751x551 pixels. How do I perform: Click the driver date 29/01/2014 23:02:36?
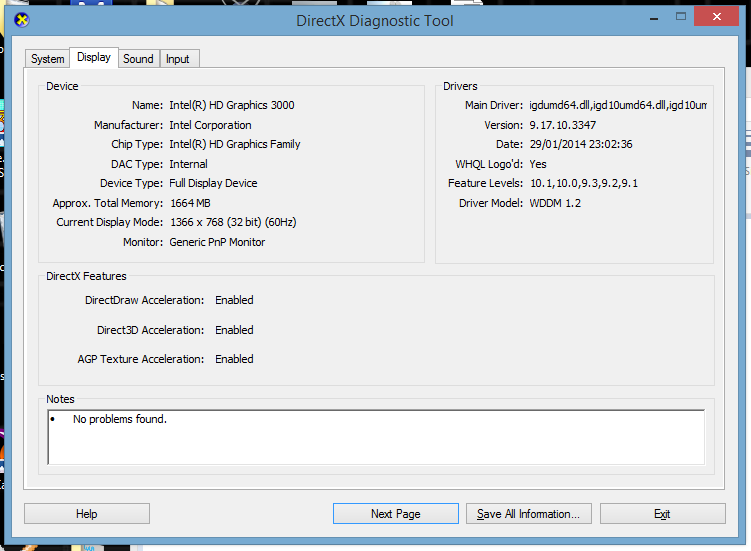[x=581, y=144]
